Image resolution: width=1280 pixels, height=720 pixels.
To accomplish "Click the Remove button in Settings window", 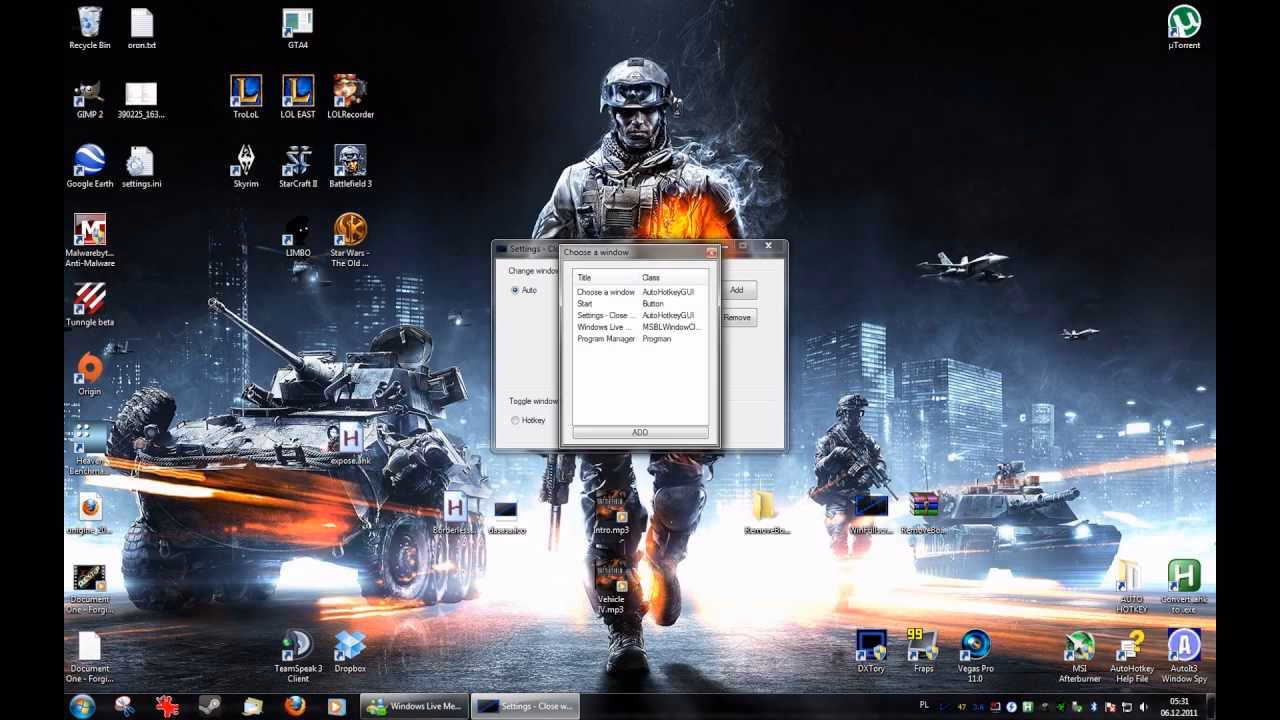I will coord(737,317).
